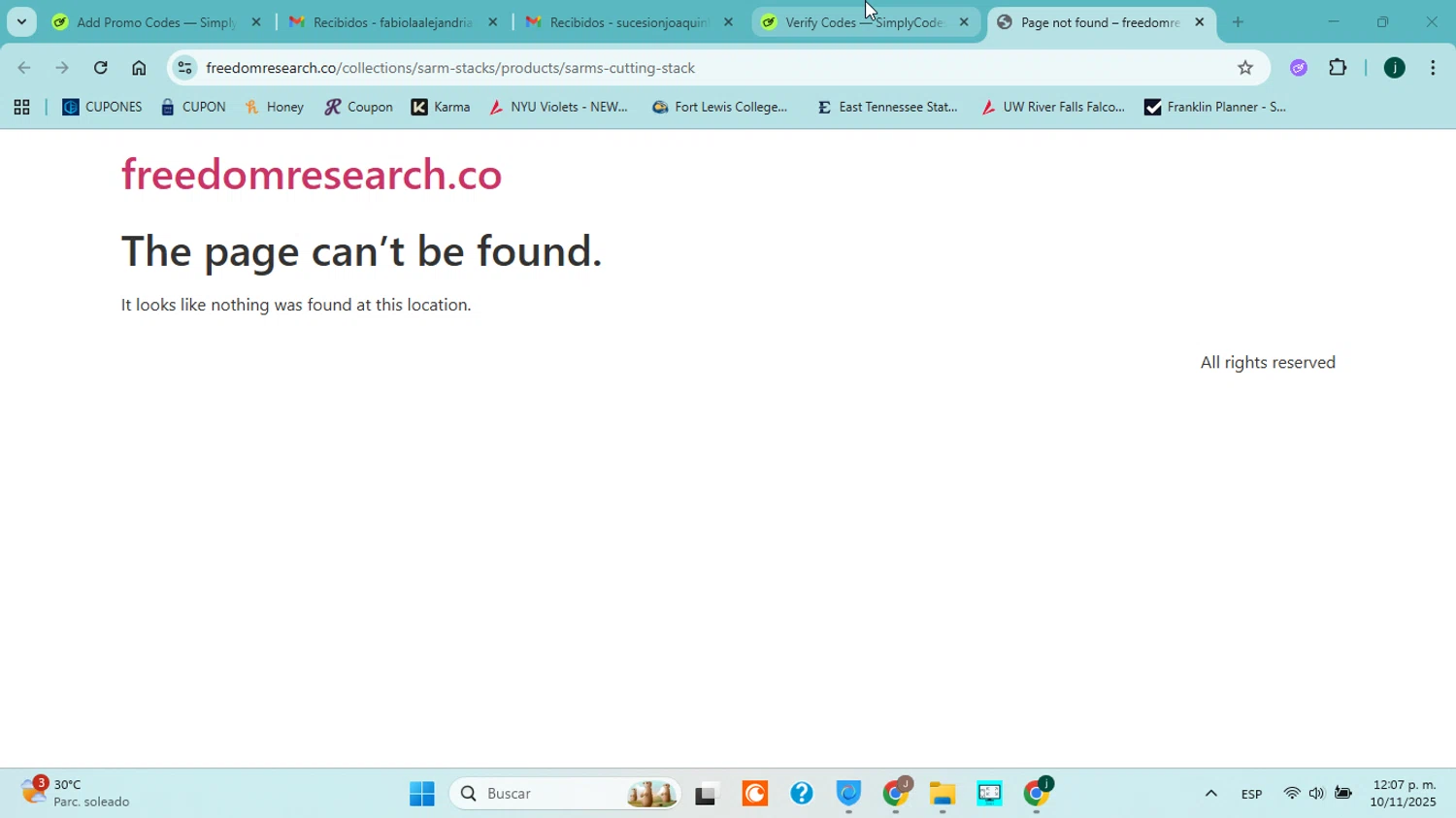
Task: Click the freedomresearch.co site title link
Action: [312, 175]
